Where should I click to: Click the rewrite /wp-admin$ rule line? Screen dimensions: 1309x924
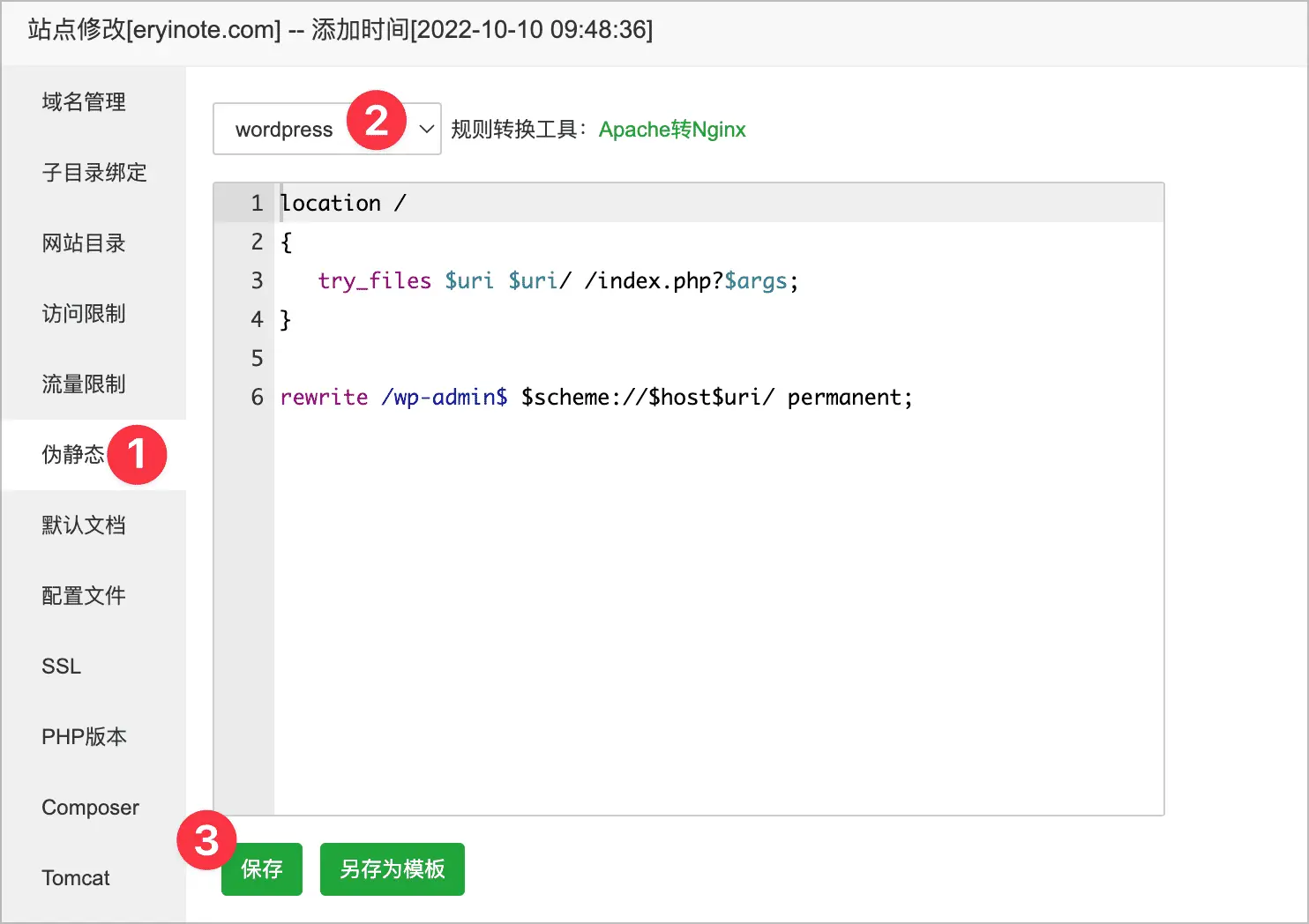click(596, 397)
